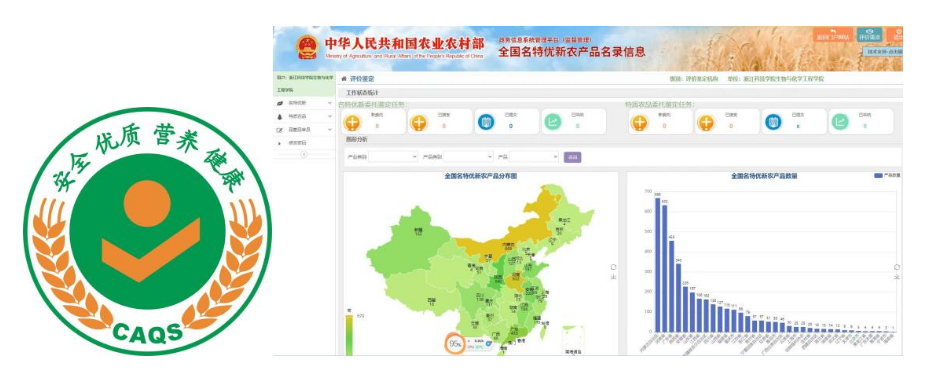Expand the first sidebar menu 名特优新
This screenshot has height=369, width=931.
[304, 103]
